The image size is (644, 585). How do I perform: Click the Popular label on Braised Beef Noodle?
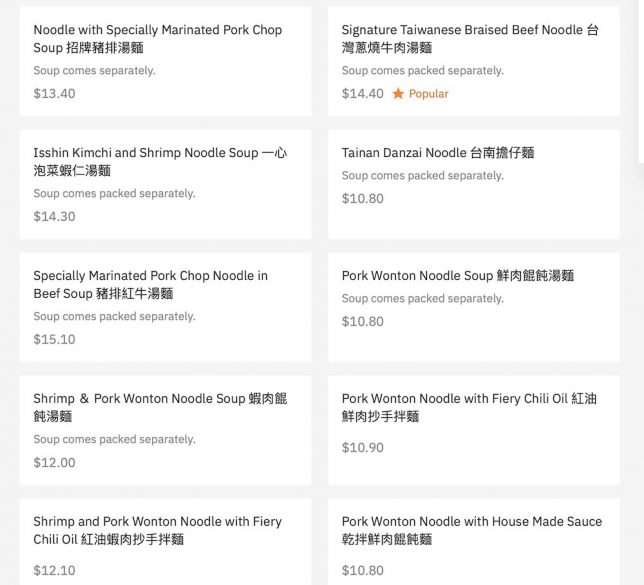(428, 94)
